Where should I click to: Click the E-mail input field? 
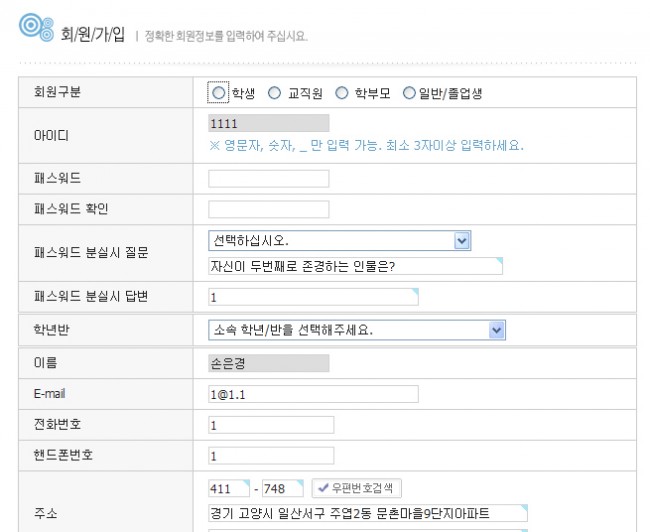313,394
